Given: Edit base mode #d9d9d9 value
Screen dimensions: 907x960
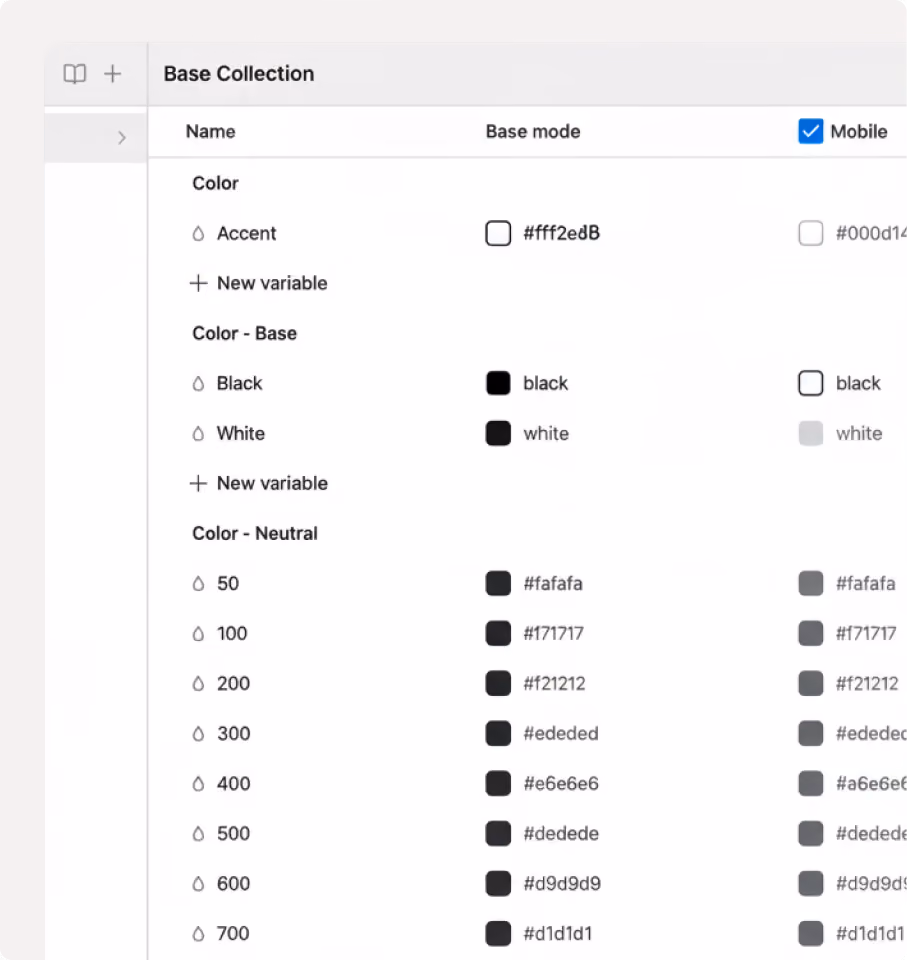Looking at the screenshot, I should point(562,883).
